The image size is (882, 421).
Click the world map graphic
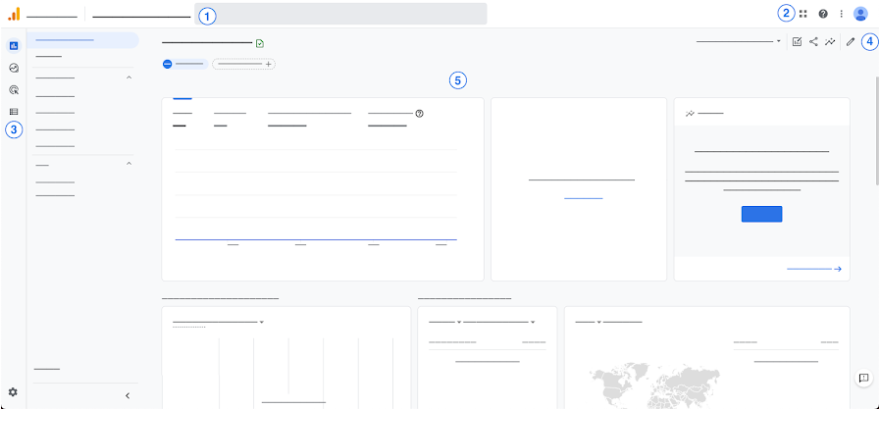point(655,387)
